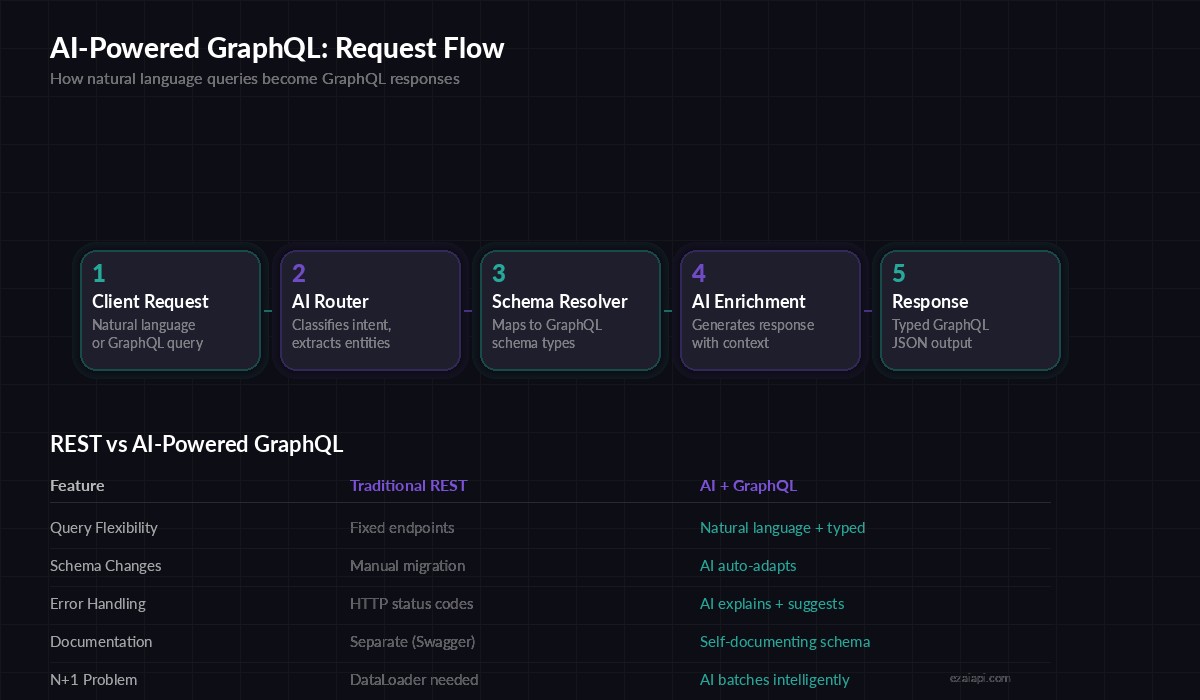Open the "Self-documenting schema" entry

coord(785,641)
